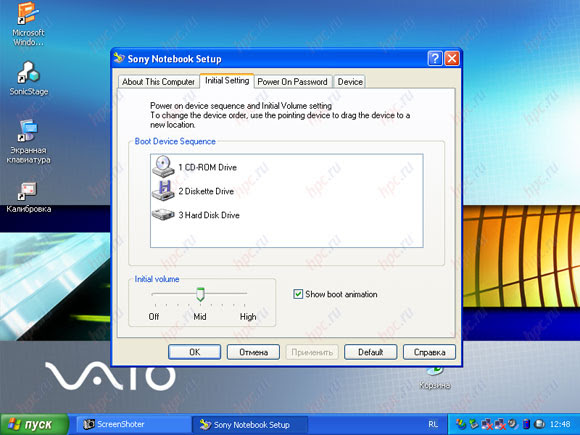Click the round speaker-like tray icon
The height and width of the screenshot is (435, 580).
pos(513,423)
